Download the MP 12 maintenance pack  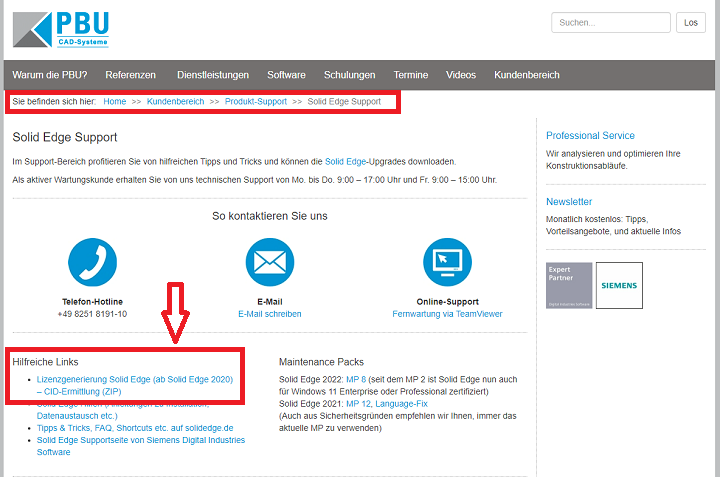tap(358, 404)
